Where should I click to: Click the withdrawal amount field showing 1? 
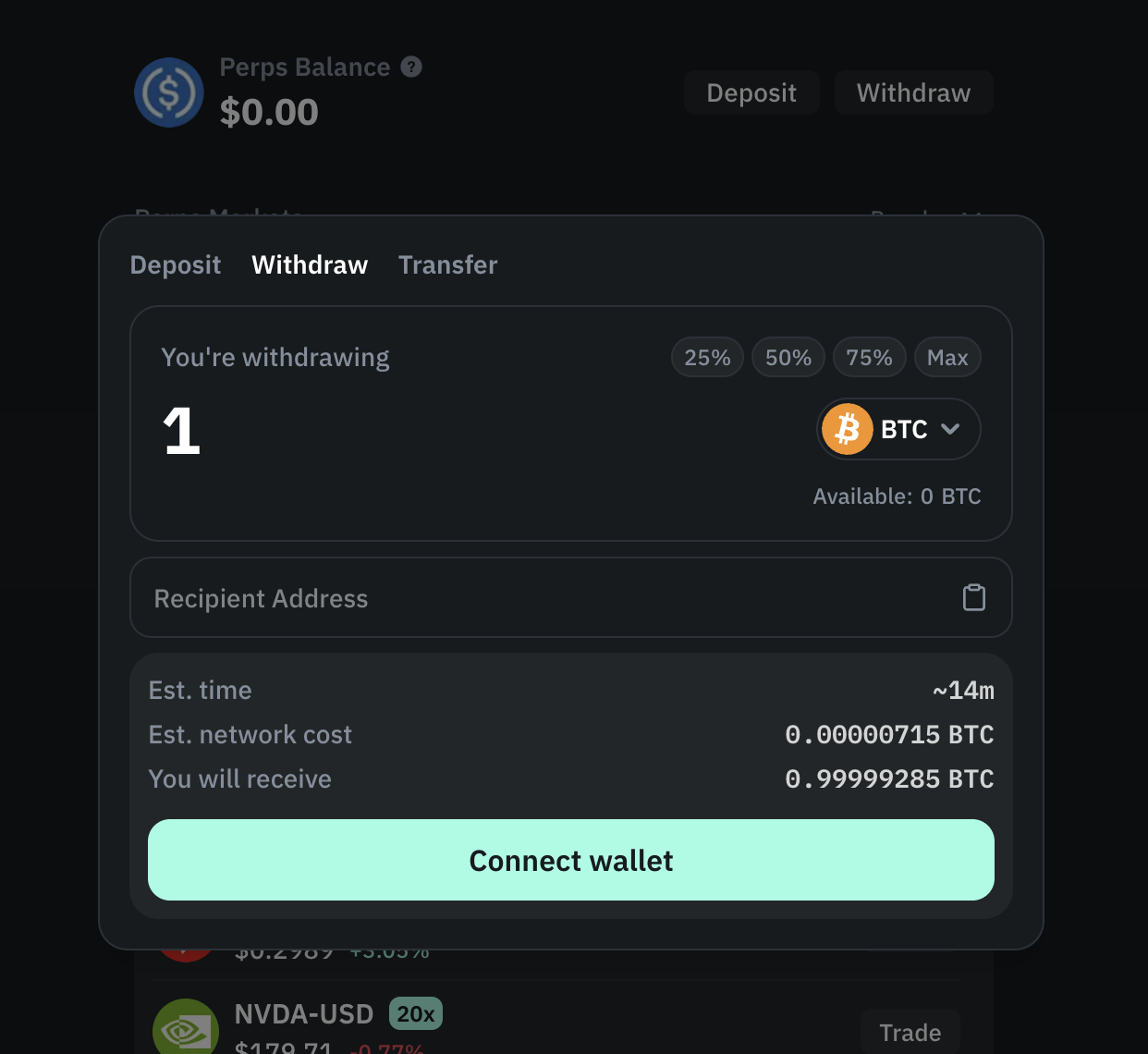point(370,432)
